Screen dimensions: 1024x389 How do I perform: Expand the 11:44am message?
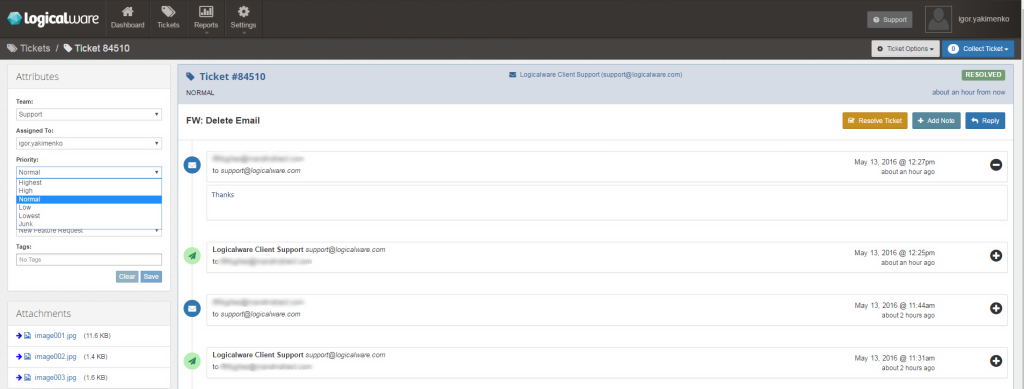click(996, 308)
